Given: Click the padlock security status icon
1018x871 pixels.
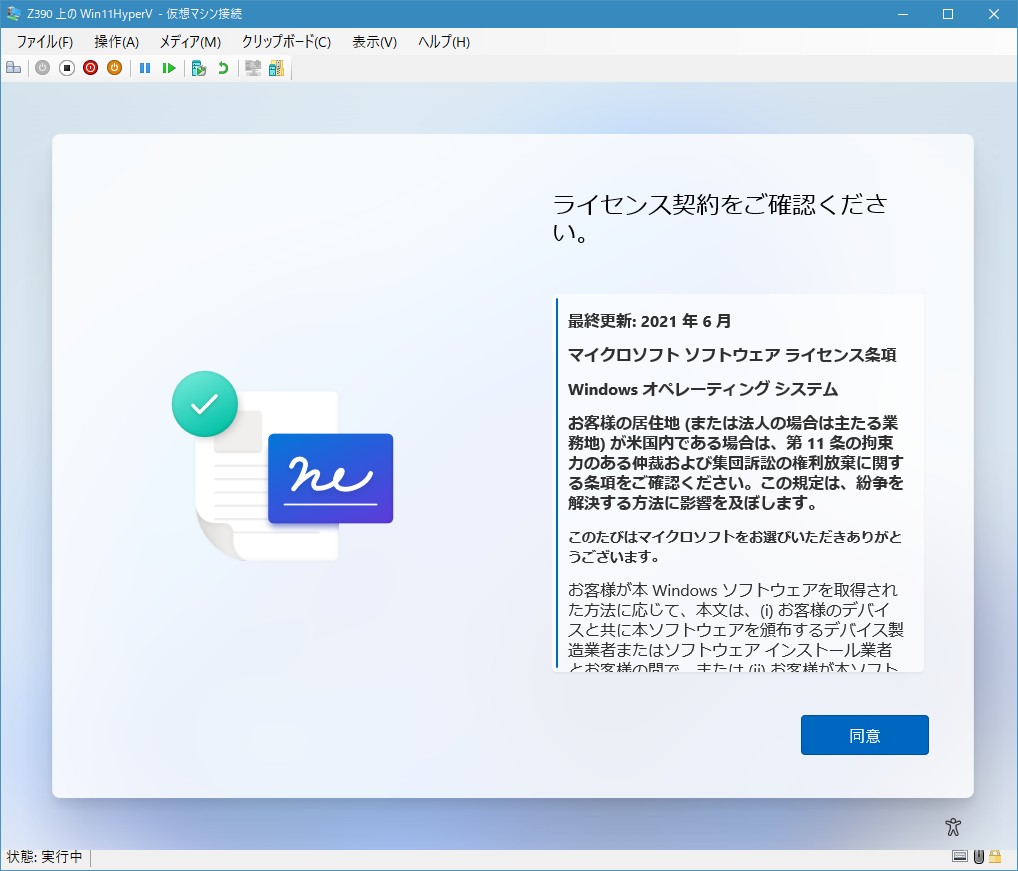Looking at the screenshot, I should pyautogui.click(x=995, y=857).
